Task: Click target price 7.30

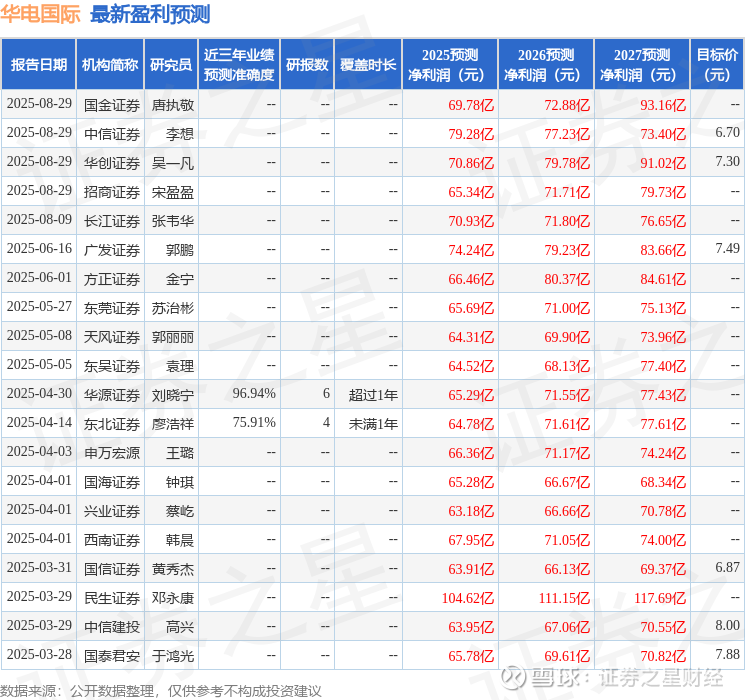Action: [727, 161]
